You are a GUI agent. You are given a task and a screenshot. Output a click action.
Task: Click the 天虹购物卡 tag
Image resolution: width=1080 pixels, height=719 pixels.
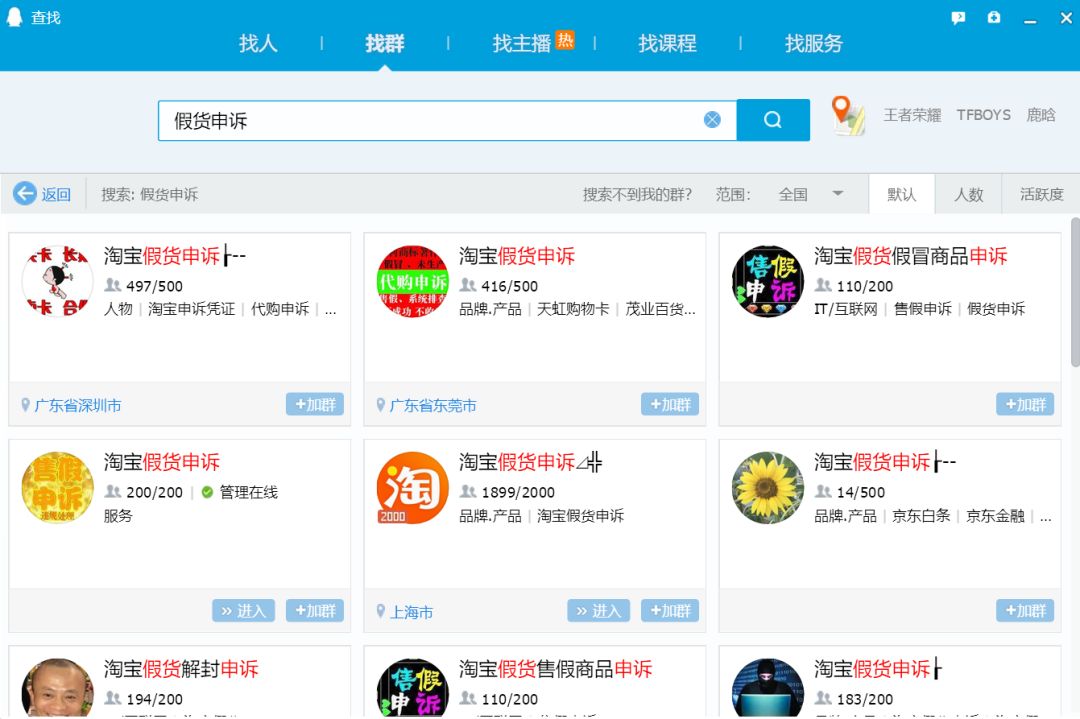tap(573, 309)
